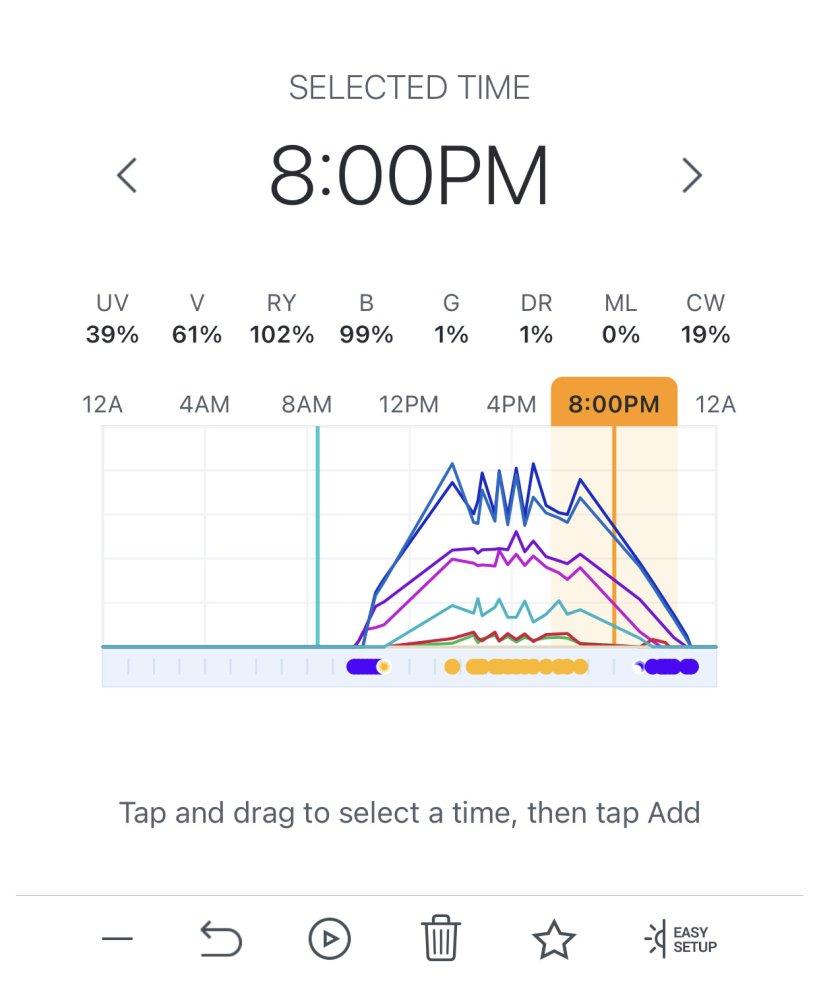Select the ML 0% channel

[621, 319]
